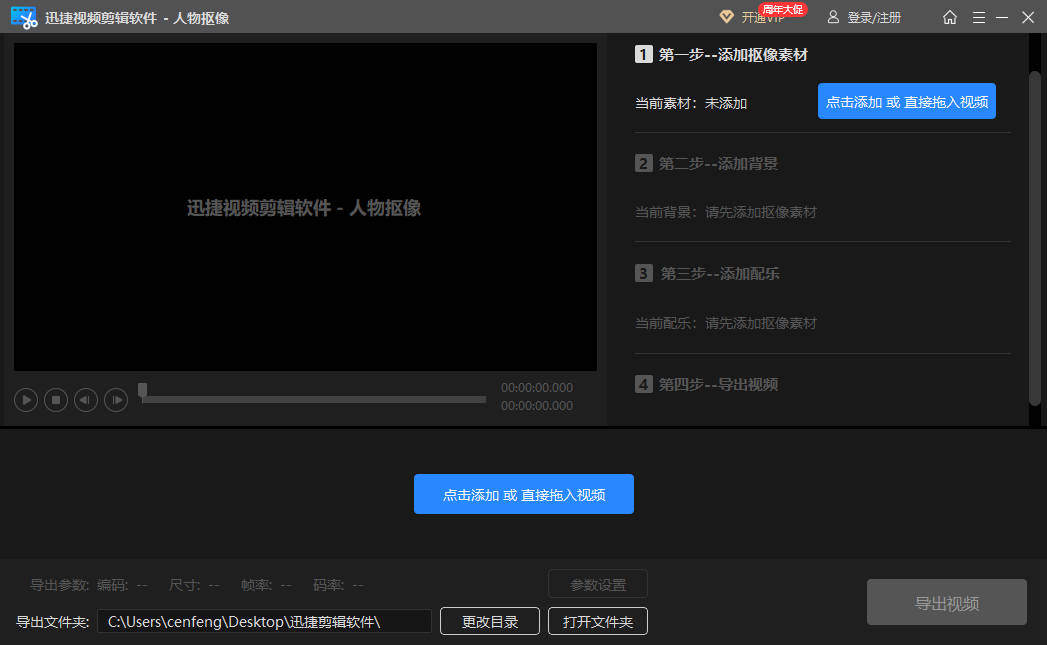
Task: Click the playback progress slider track
Action: tap(315, 399)
